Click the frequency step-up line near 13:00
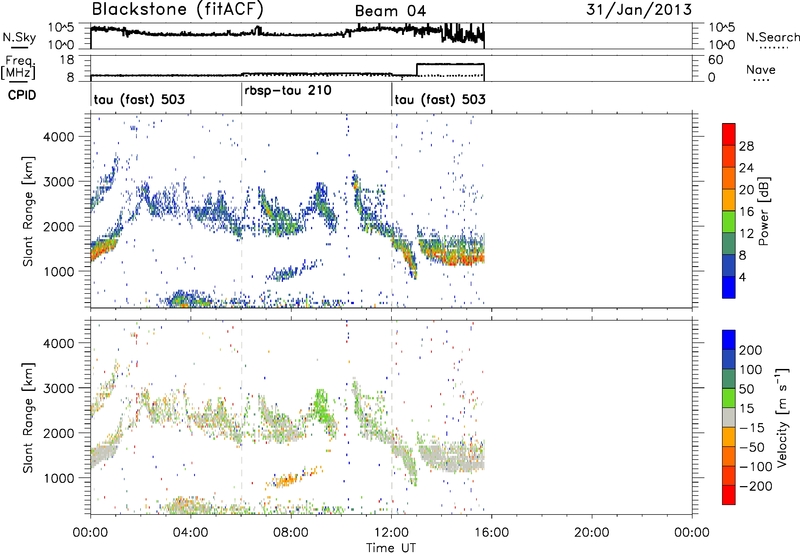This screenshot has width=800, height=554. click(x=417, y=70)
